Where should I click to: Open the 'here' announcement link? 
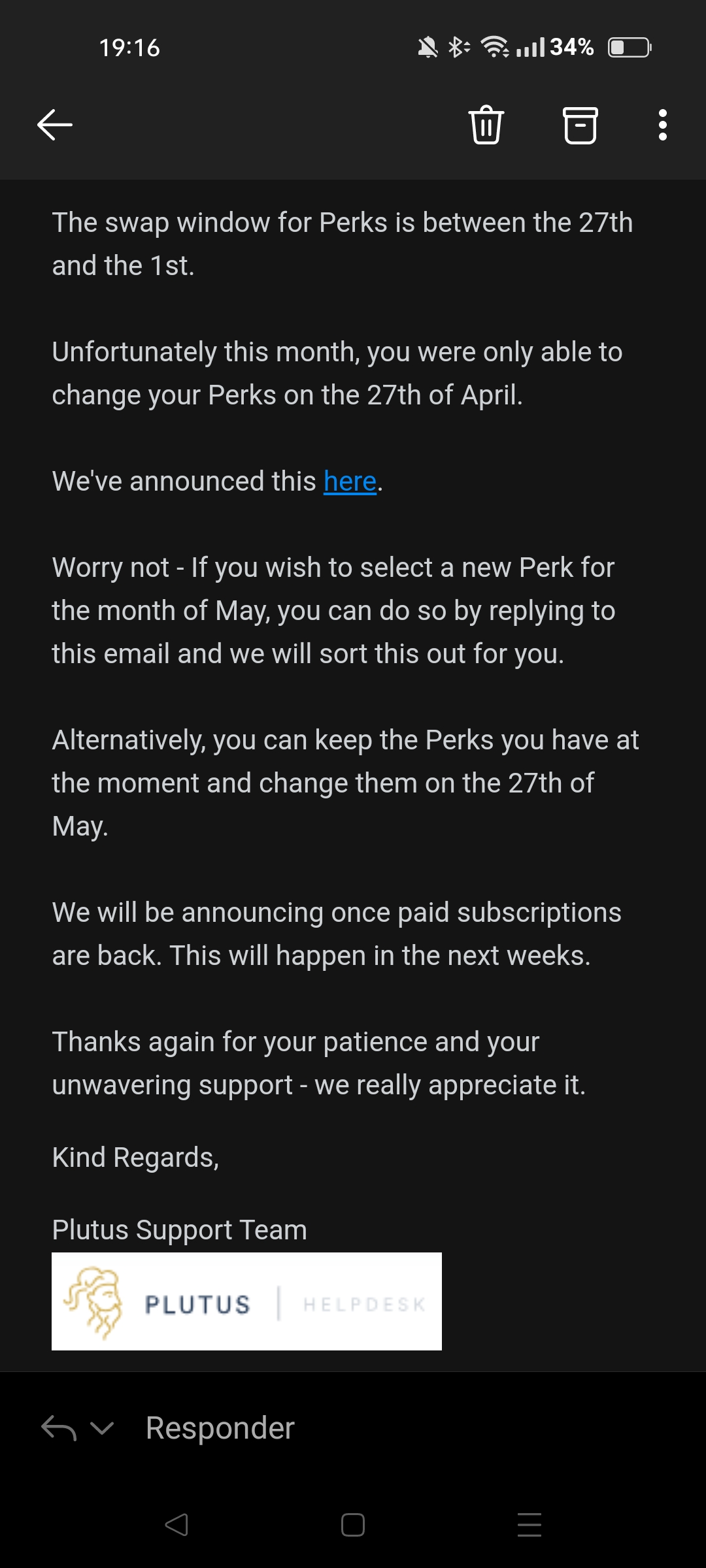(x=350, y=482)
